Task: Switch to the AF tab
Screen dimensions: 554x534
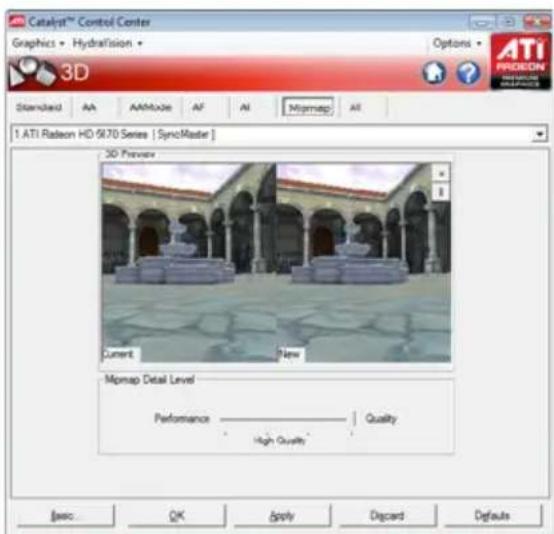Action: [199, 107]
